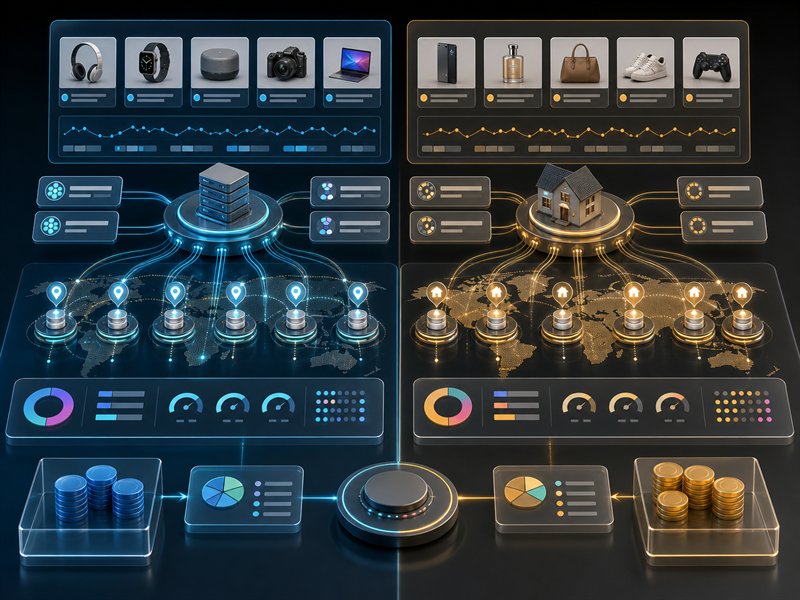The height and width of the screenshot is (600, 800).
Task: Open the upper-right card beside the house hub
Action: click(x=720, y=191)
